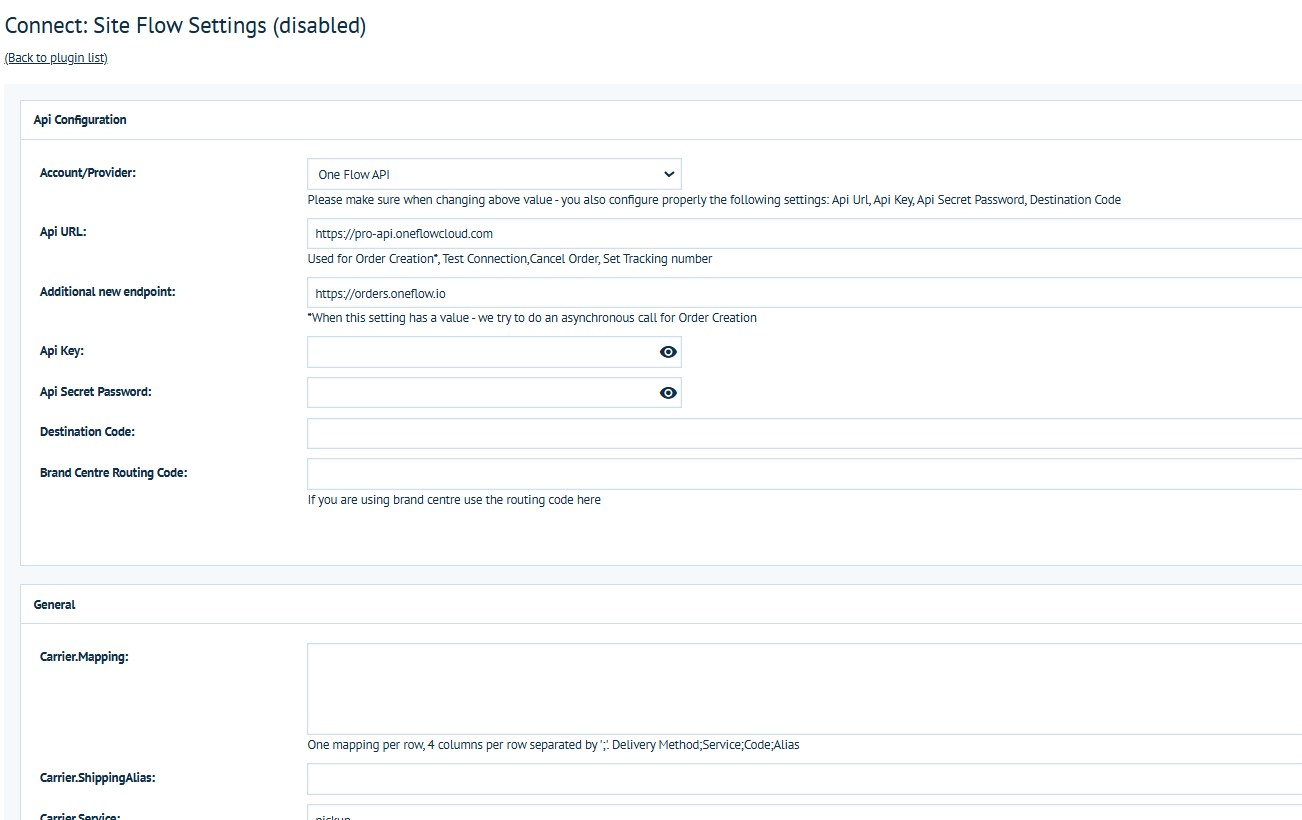This screenshot has width=1302, height=820.
Task: Click the Destination Code field
Action: coord(804,433)
